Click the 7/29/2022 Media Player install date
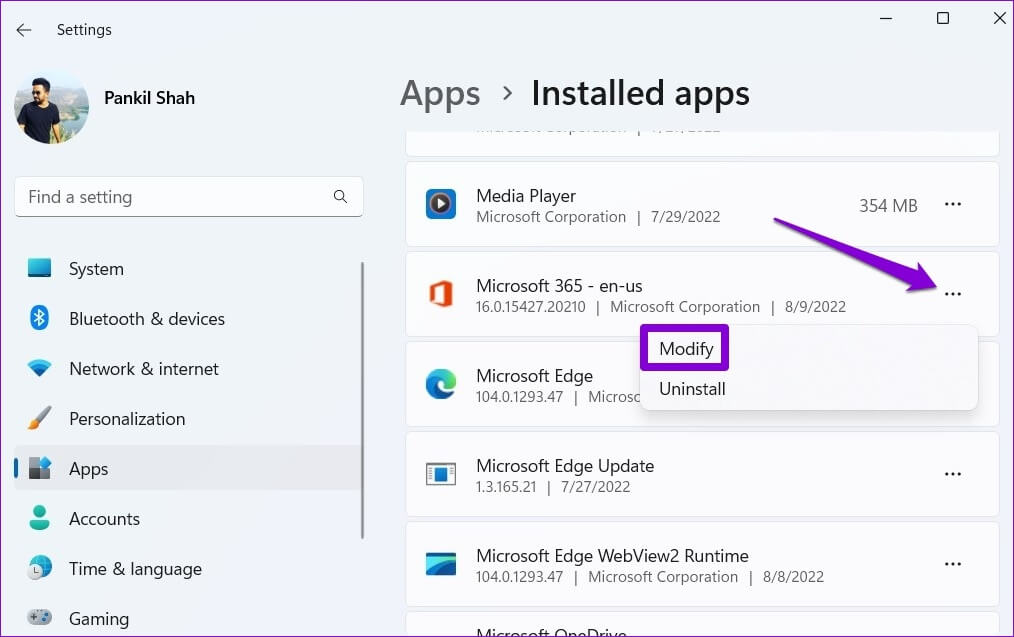 (x=685, y=217)
